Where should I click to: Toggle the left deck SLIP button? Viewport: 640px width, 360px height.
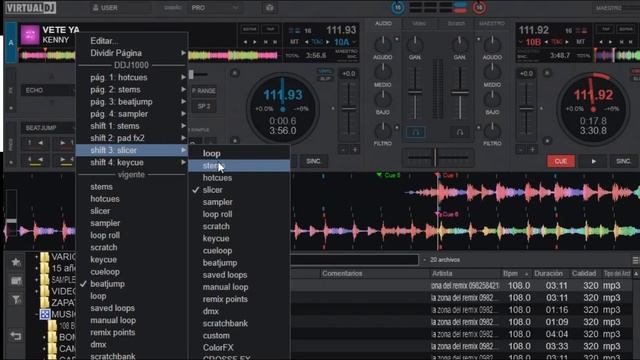pos(325,78)
